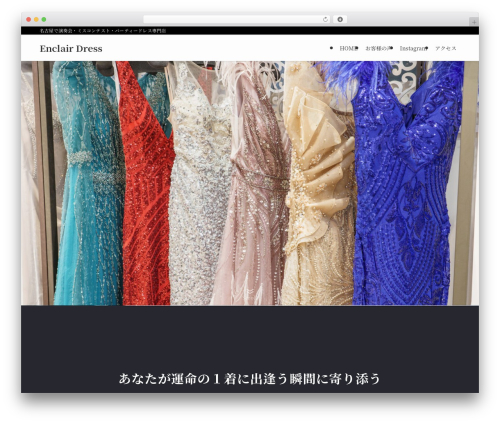Maximize window with green button
The image size is (500, 423).
tap(44, 20)
